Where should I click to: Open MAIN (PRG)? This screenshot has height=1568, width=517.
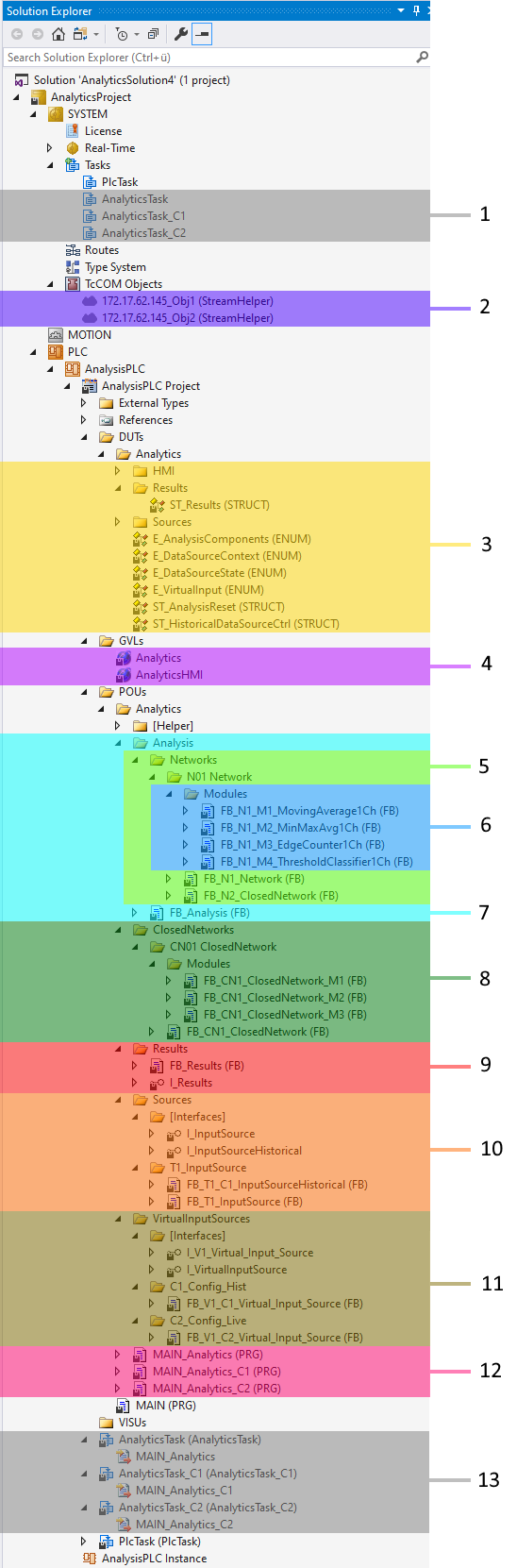point(166,1406)
